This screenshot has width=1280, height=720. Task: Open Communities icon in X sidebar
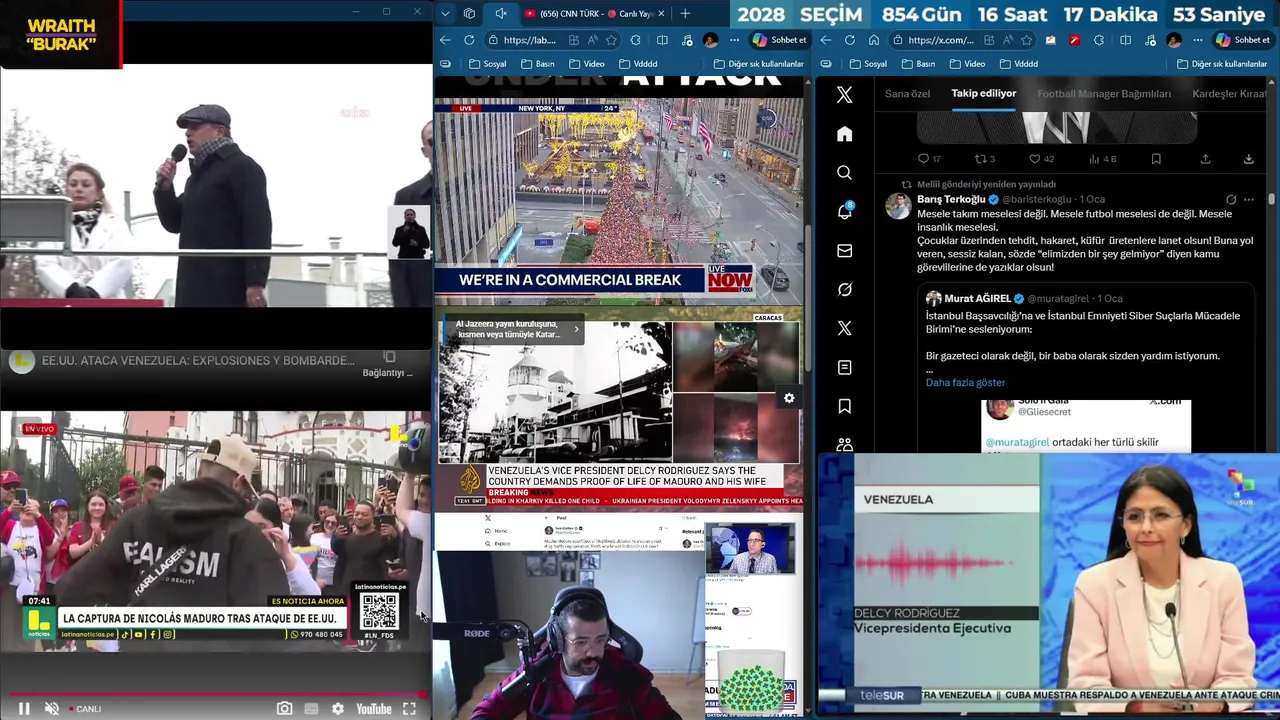pos(844,444)
